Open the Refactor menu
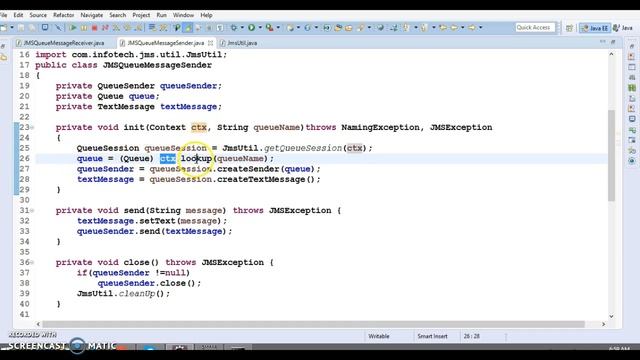The height and width of the screenshot is (360, 640). [64, 15]
